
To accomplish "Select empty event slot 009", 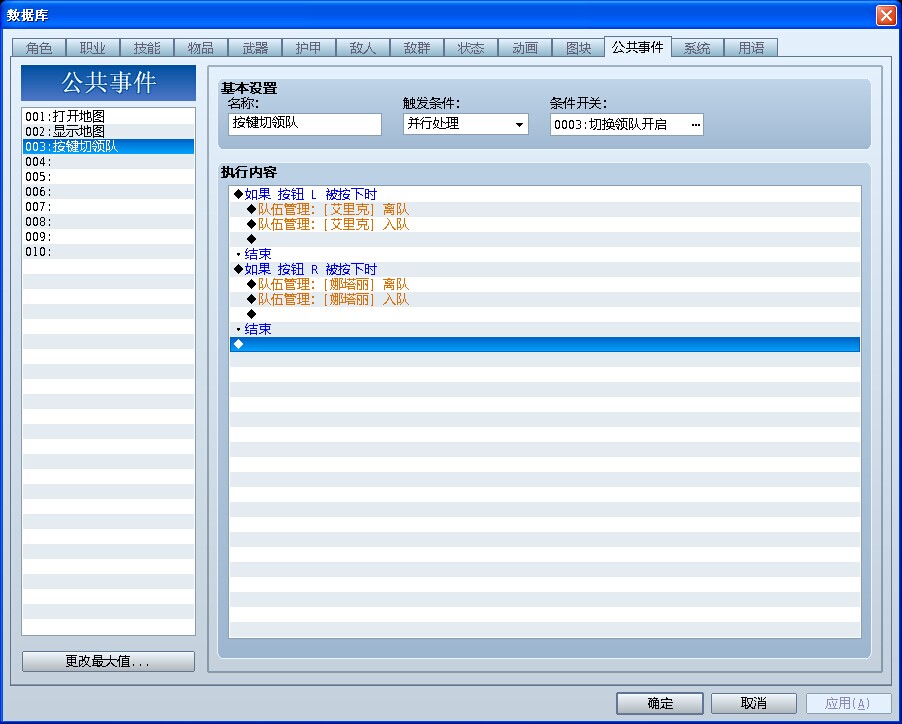I will (x=108, y=236).
